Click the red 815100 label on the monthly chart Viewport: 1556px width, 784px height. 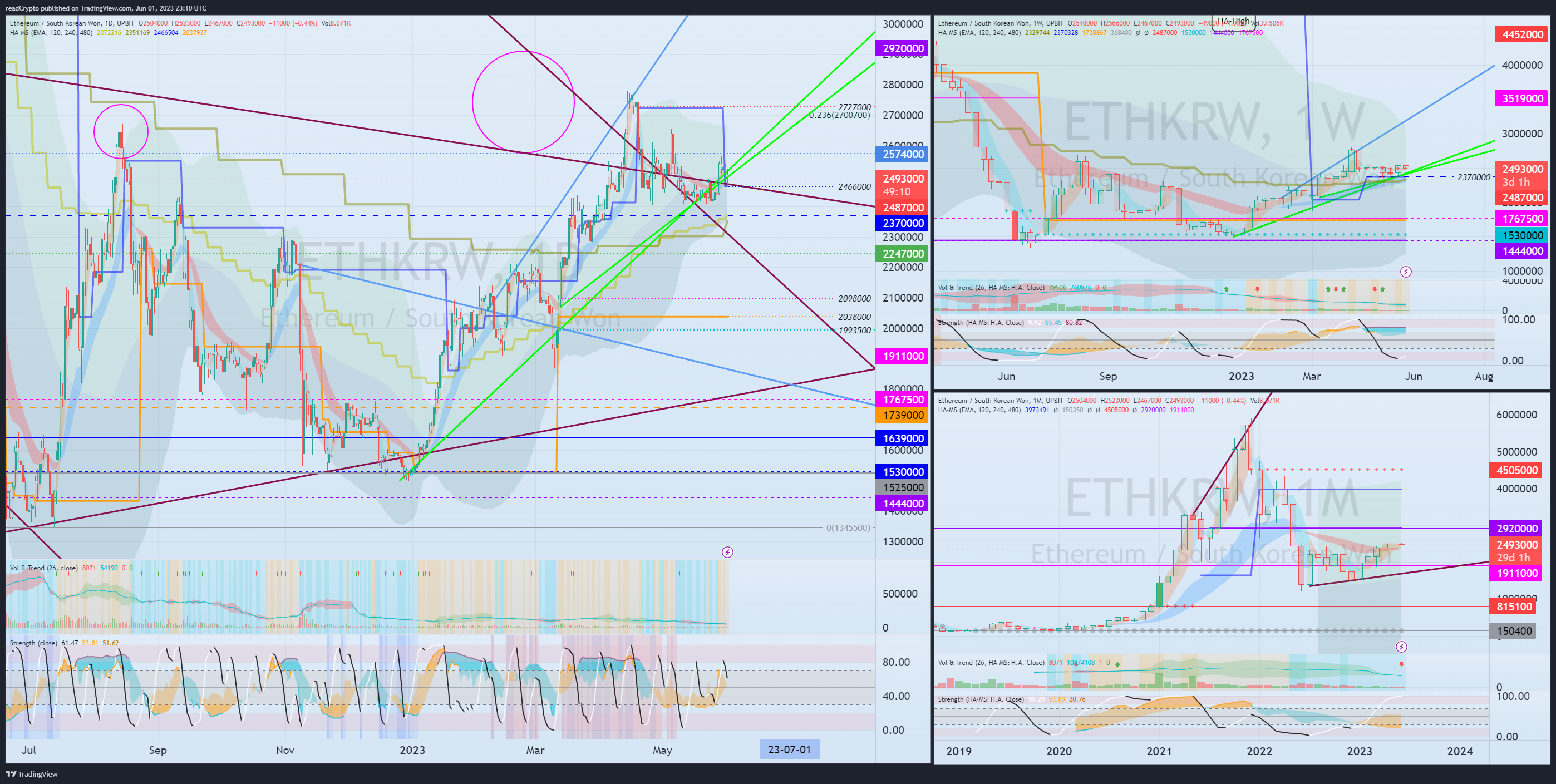tap(1513, 607)
